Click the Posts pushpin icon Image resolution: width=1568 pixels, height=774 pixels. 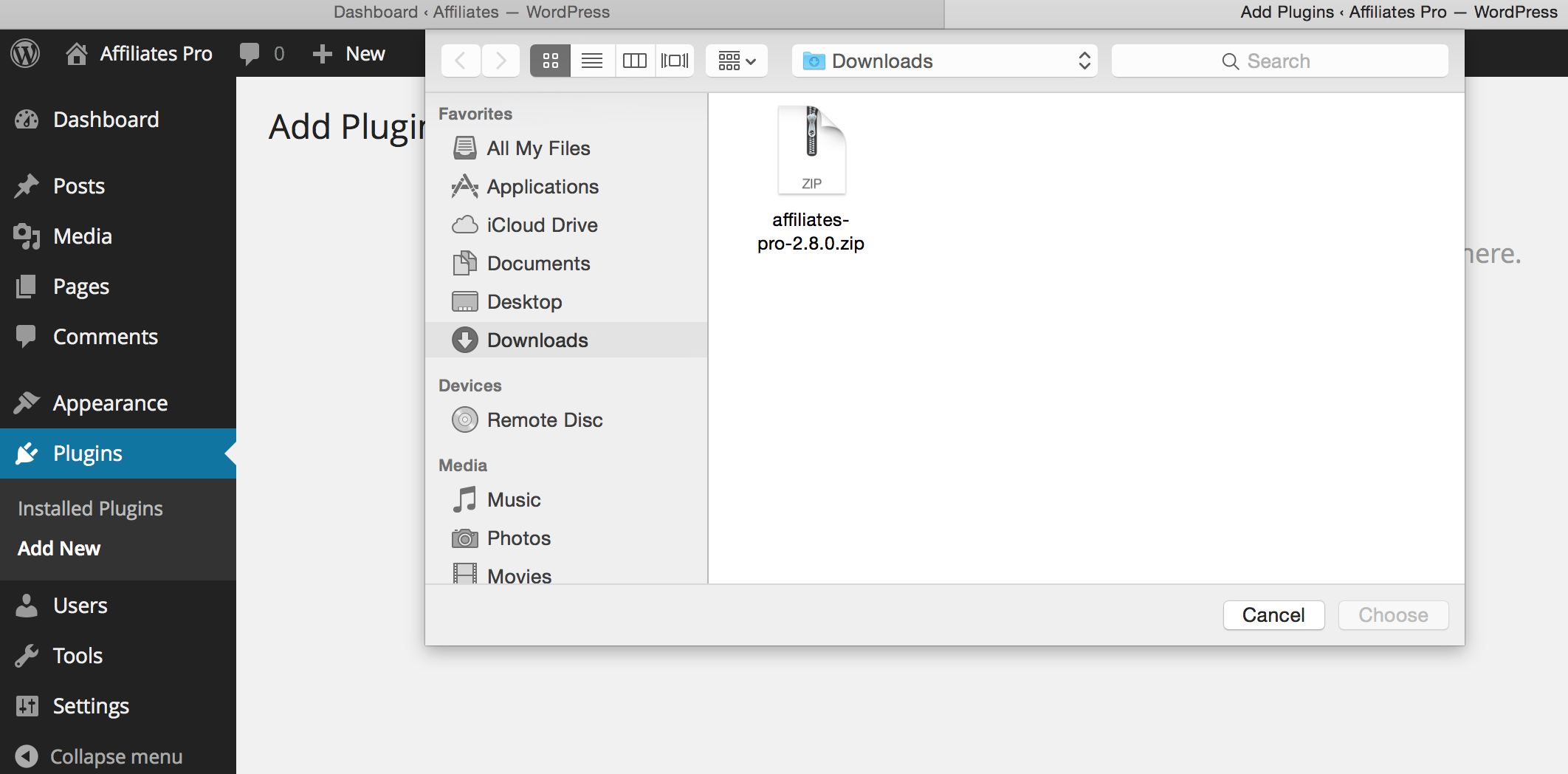(27, 186)
